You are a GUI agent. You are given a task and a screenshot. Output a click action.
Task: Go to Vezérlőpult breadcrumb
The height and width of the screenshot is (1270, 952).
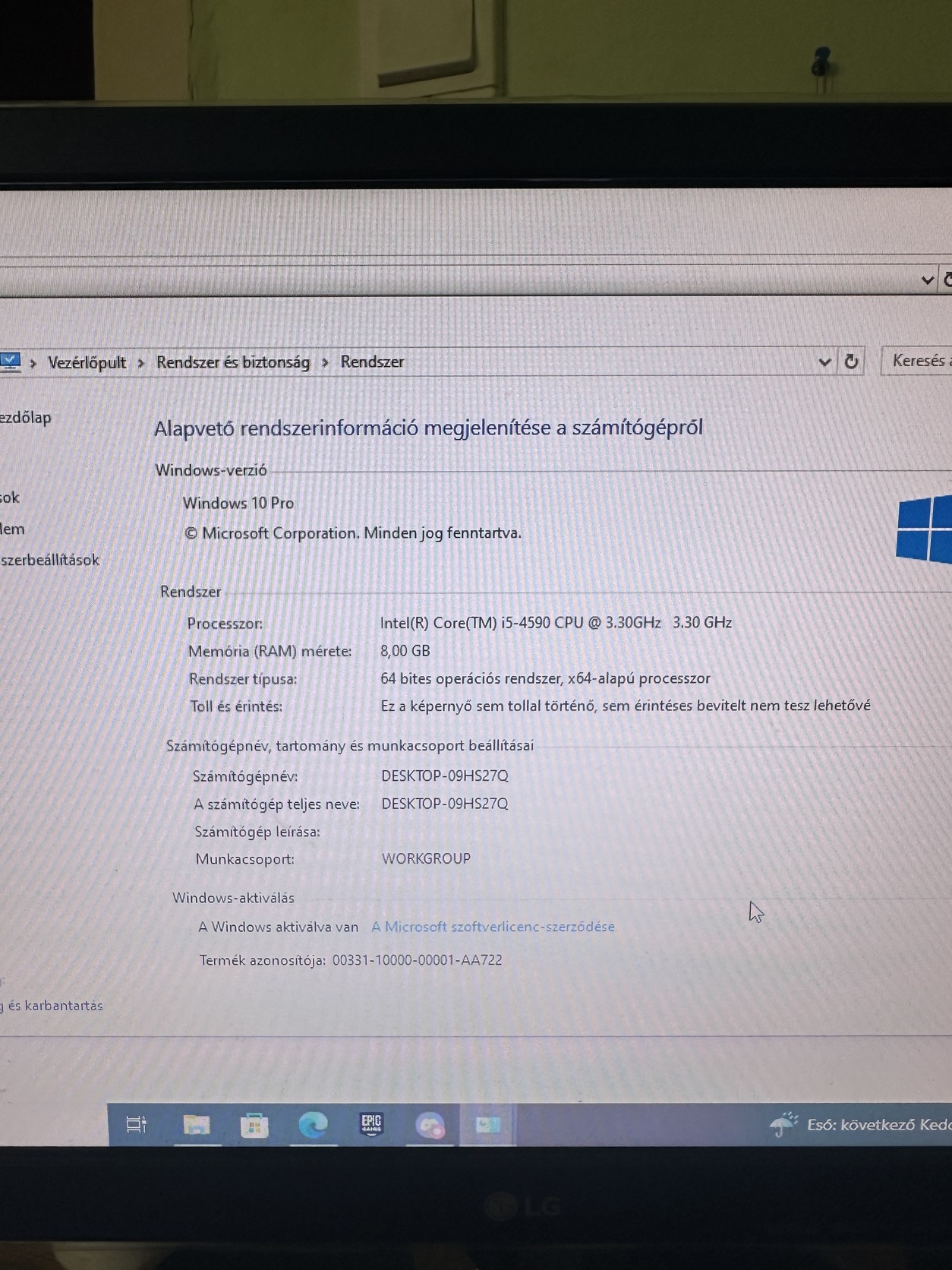(87, 362)
